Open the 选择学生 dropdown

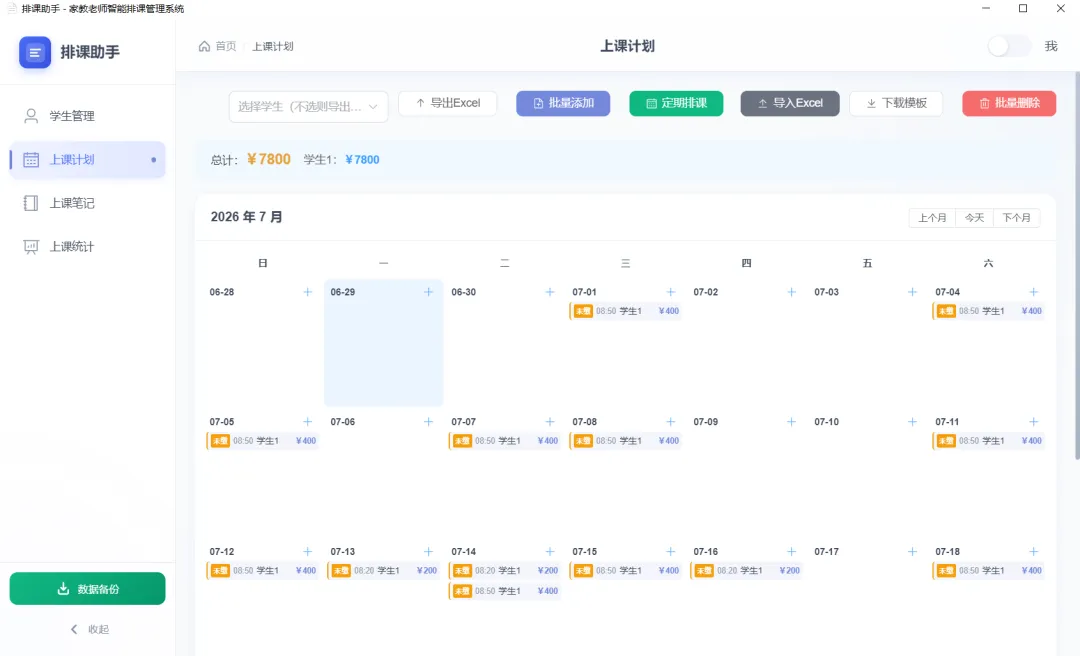pyautogui.click(x=308, y=106)
